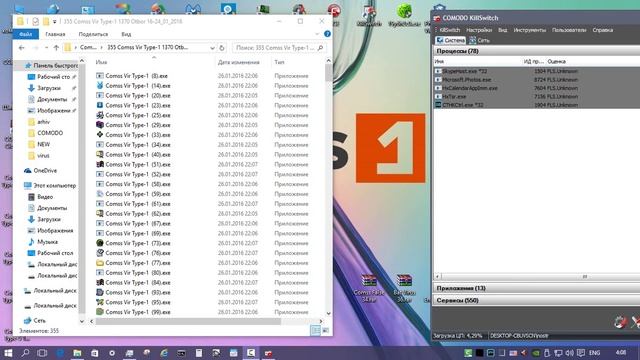Switch to the Система tab
640x360 pixels.
pyautogui.click(x=450, y=40)
